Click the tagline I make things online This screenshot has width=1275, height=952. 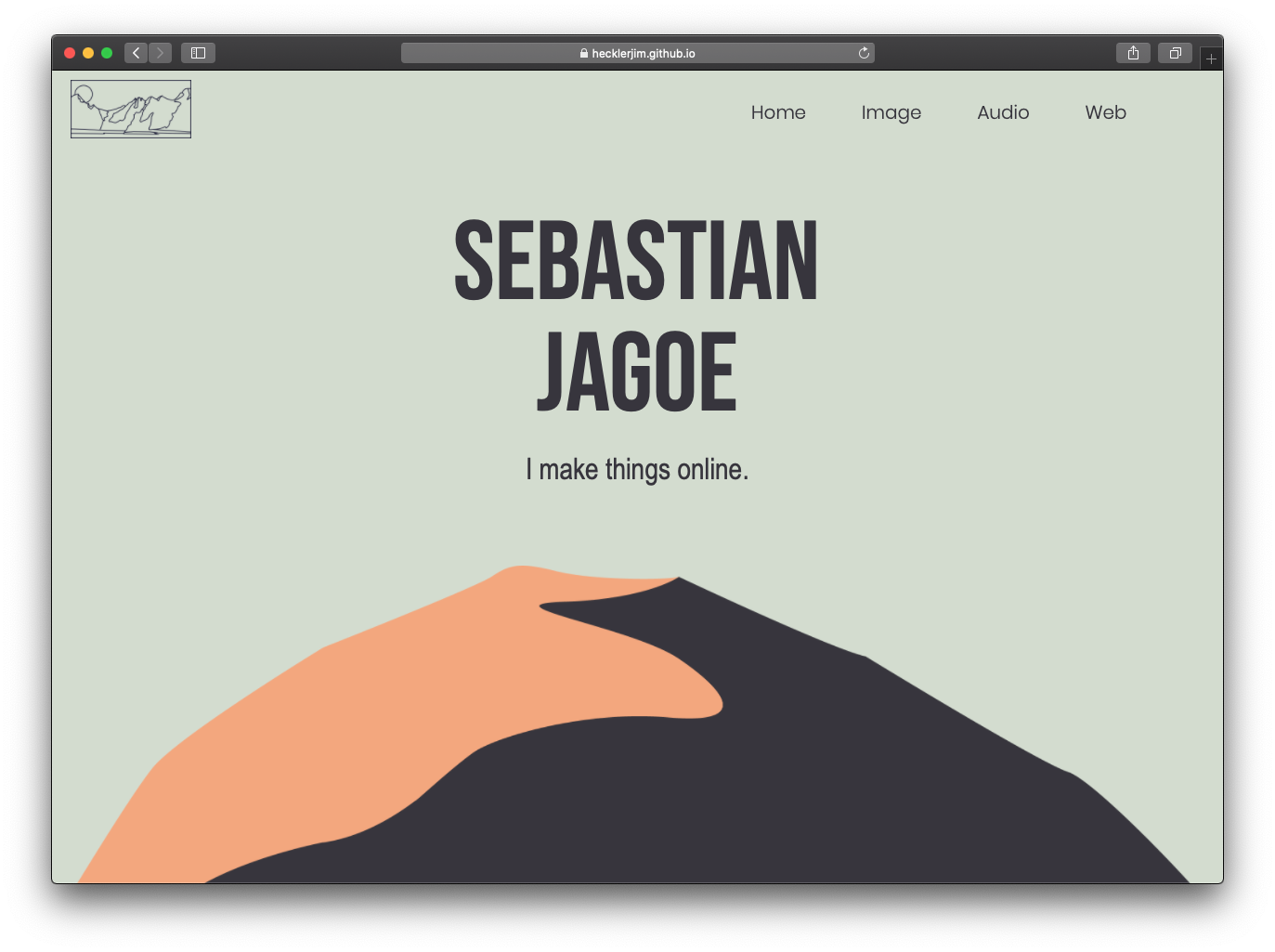638,469
